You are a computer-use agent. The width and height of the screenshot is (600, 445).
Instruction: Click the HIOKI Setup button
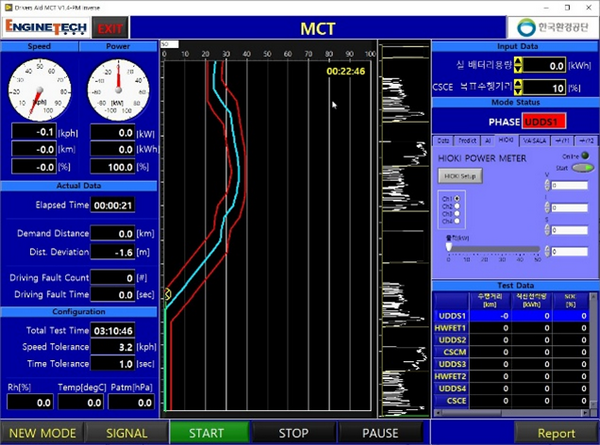pyautogui.click(x=460, y=176)
